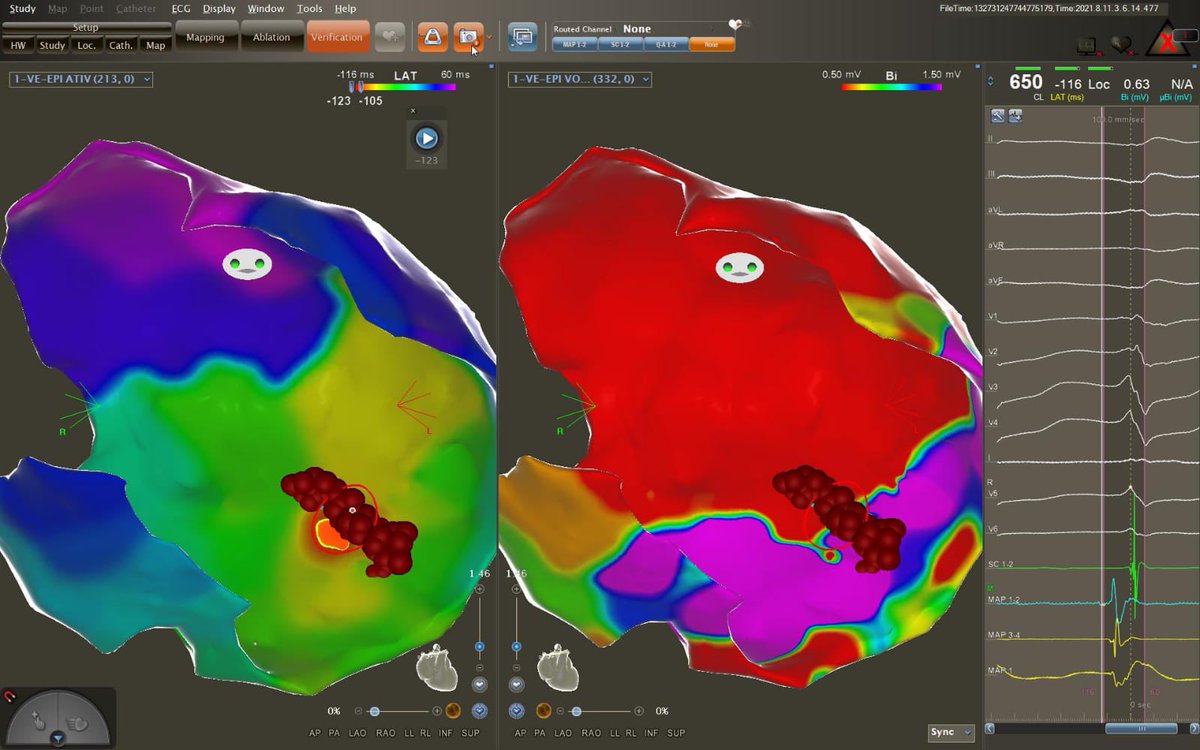
Task: Open the Tools menu
Action: pyautogui.click(x=309, y=8)
